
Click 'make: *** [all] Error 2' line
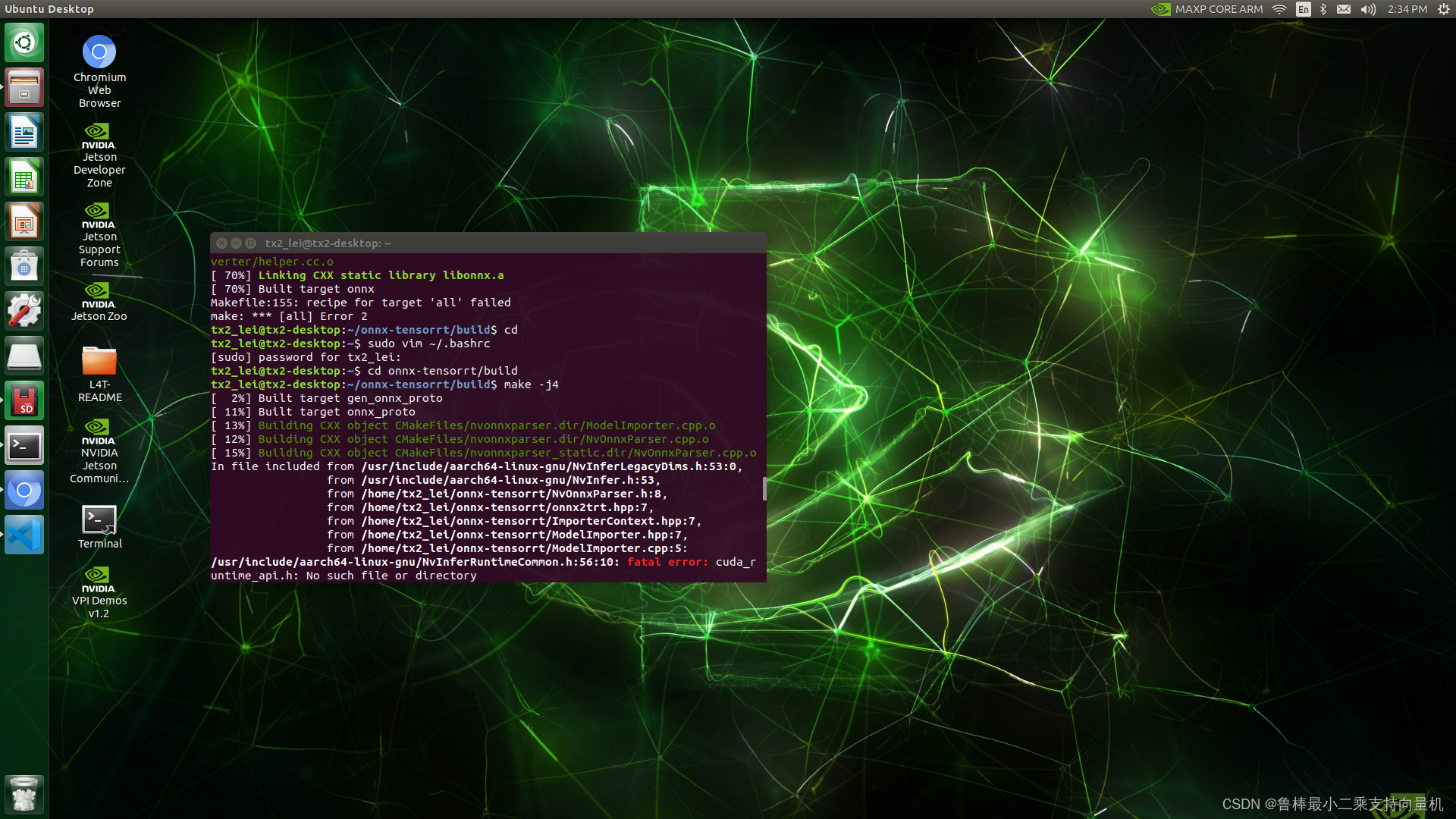pos(289,316)
